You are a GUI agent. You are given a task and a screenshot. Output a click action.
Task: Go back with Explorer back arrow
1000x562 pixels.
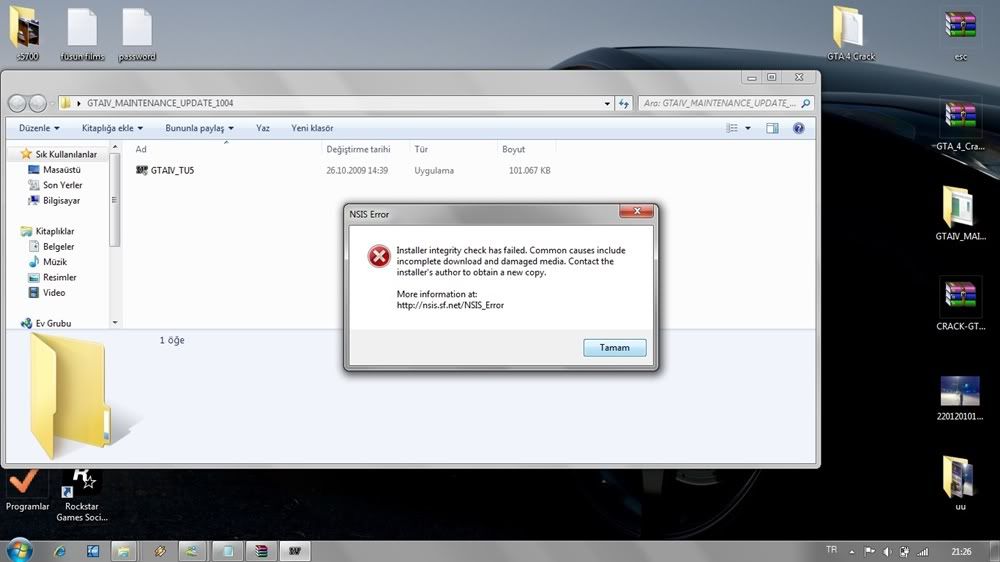[x=18, y=103]
